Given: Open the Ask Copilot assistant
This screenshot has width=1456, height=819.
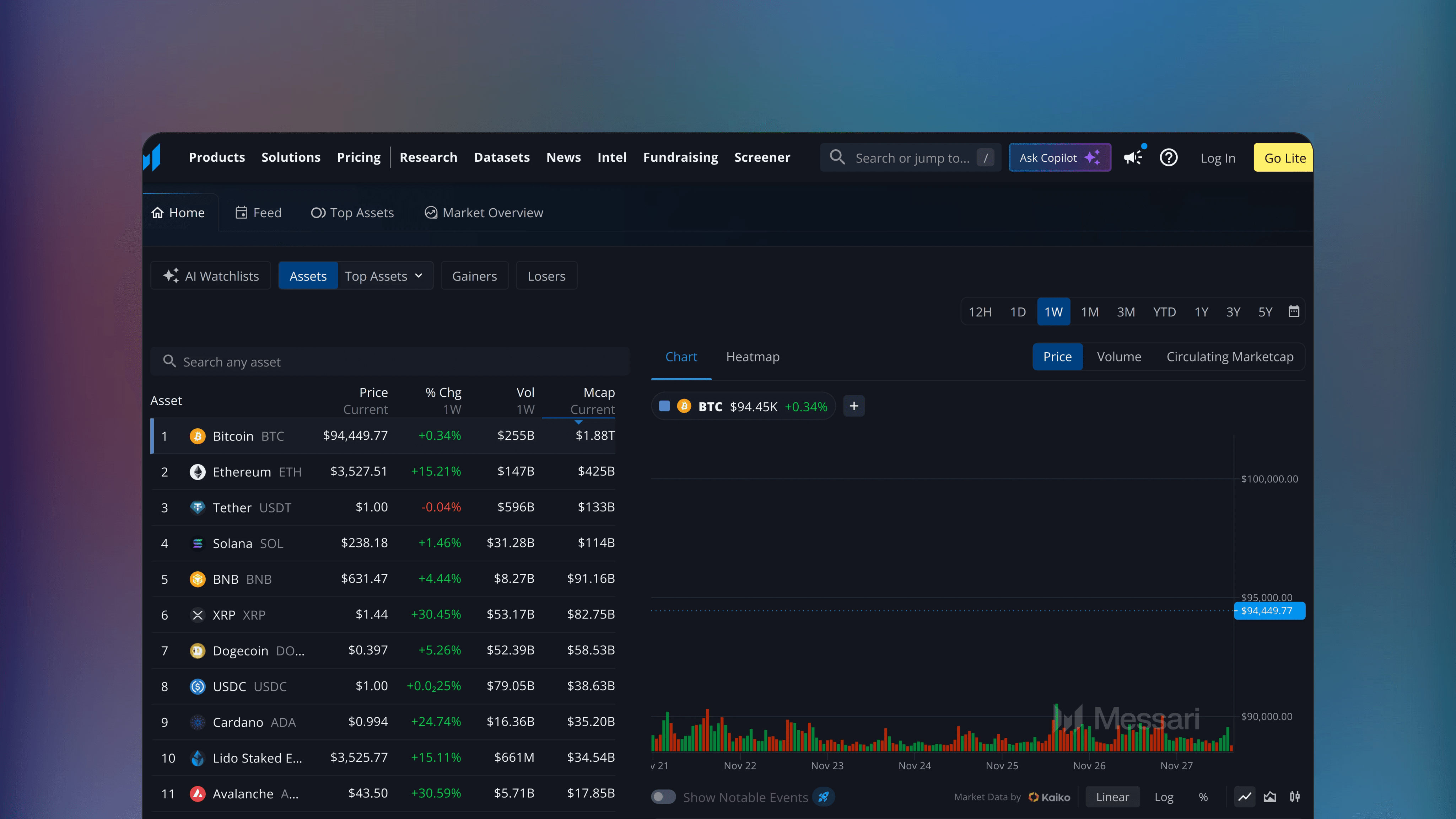Looking at the screenshot, I should (x=1059, y=157).
